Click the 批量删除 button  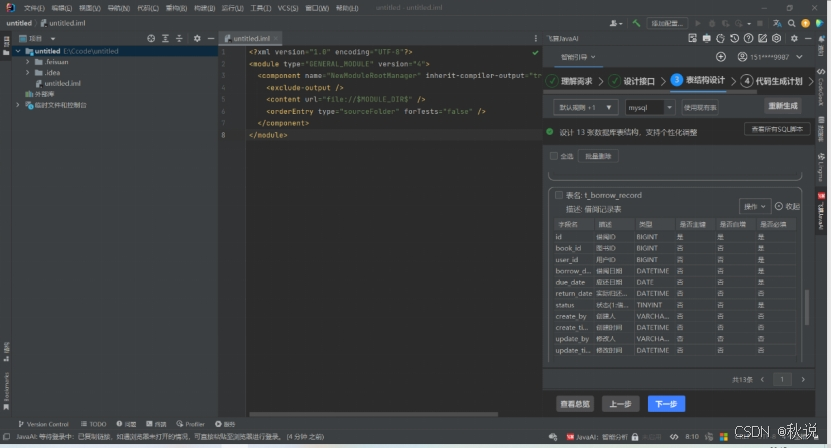(x=598, y=156)
